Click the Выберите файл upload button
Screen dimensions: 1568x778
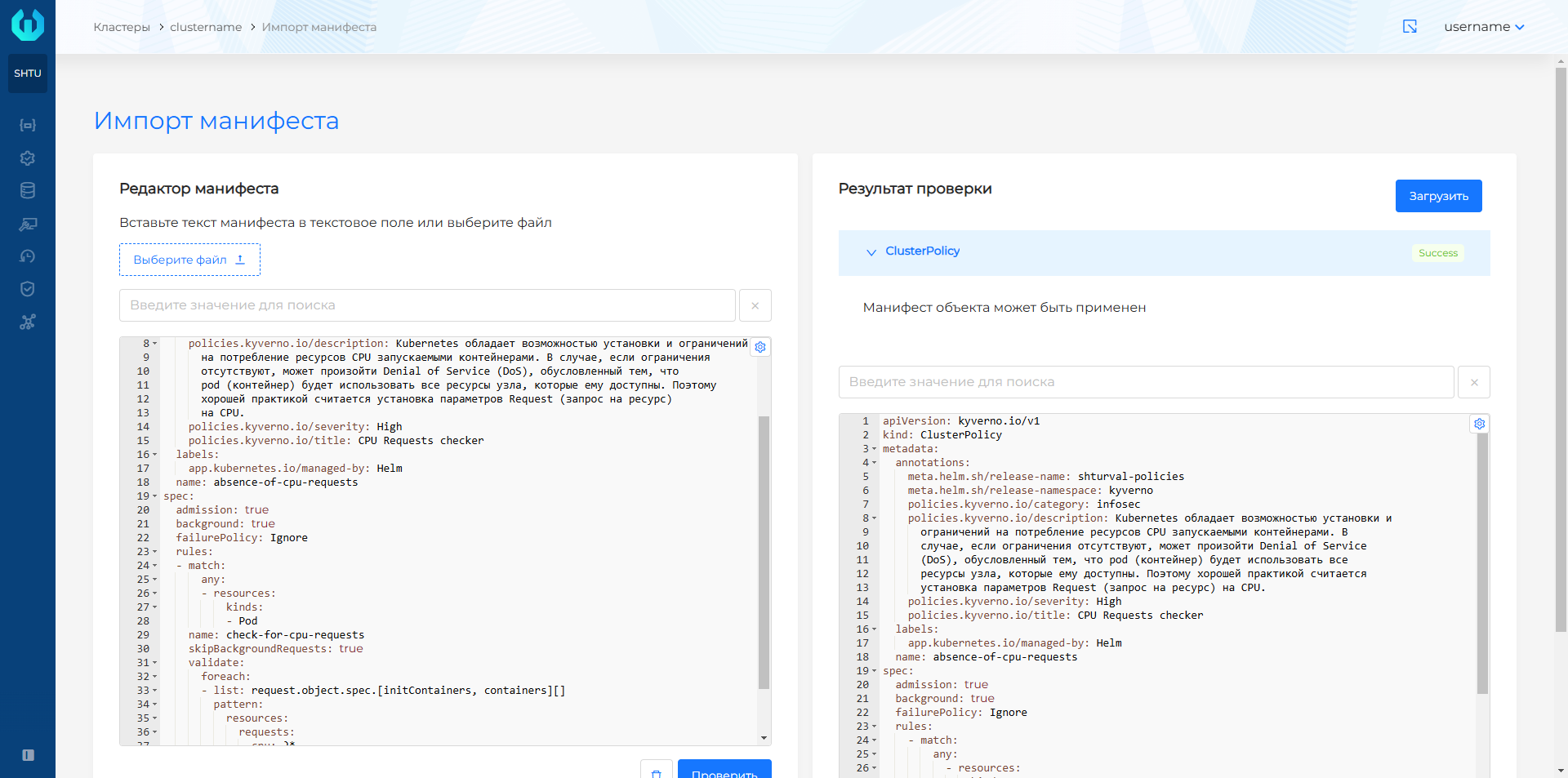tap(189, 260)
